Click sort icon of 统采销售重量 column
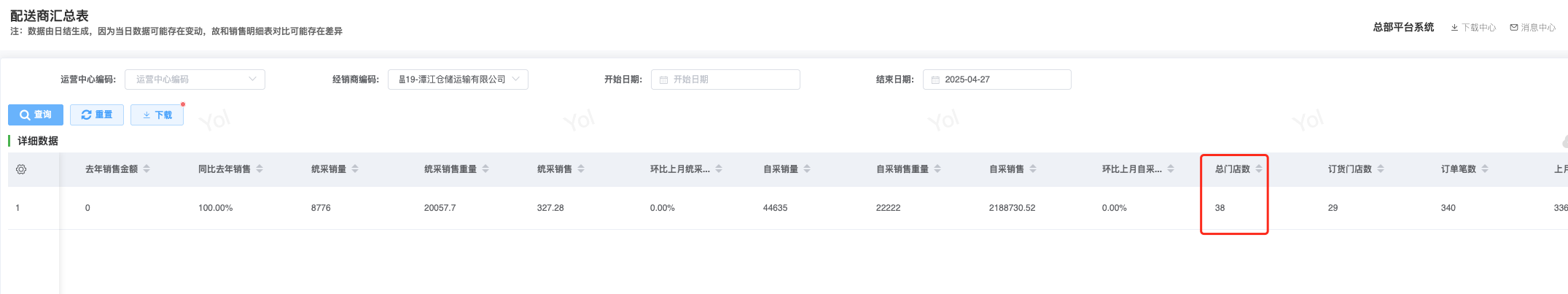 (485, 169)
